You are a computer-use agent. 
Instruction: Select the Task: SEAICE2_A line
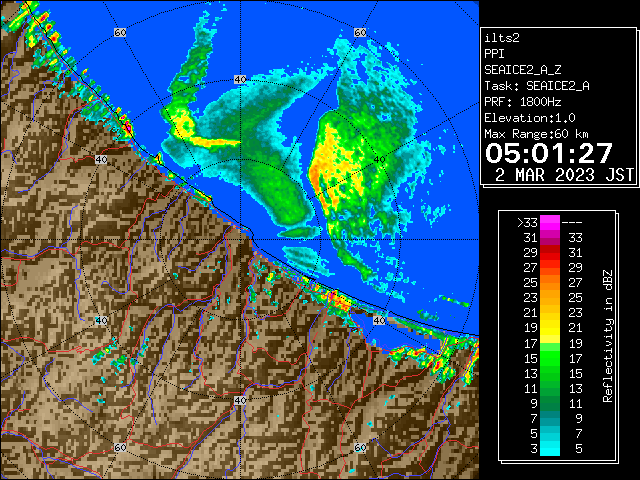pyautogui.click(x=537, y=86)
